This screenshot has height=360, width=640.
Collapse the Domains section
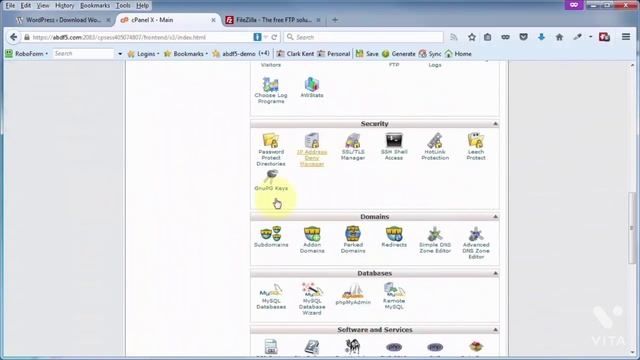coord(495,217)
